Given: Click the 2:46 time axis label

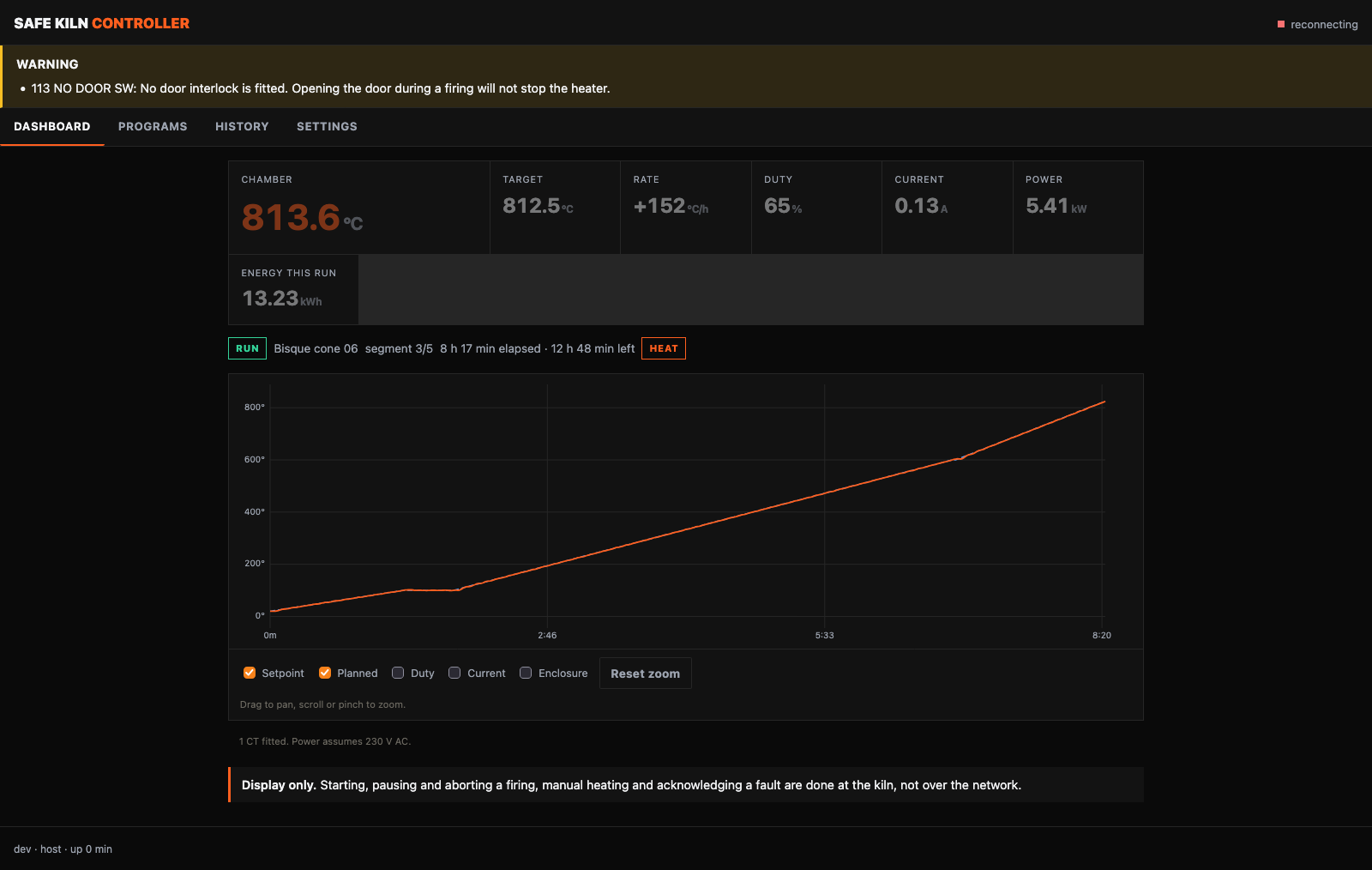Looking at the screenshot, I should click(547, 635).
